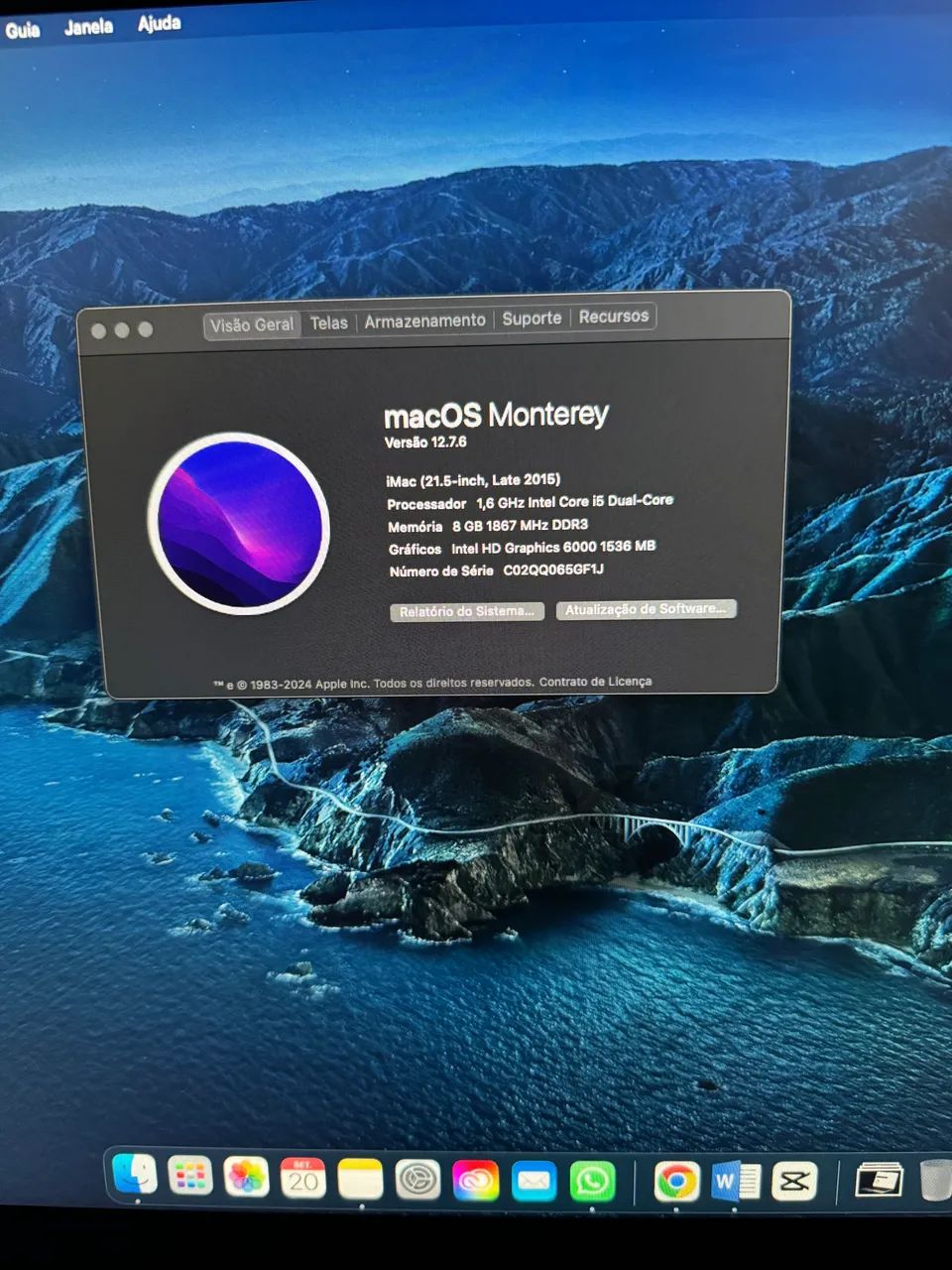
Task: Click the 8 GB 1867 MHz DDR3 value
Action: coord(520,526)
